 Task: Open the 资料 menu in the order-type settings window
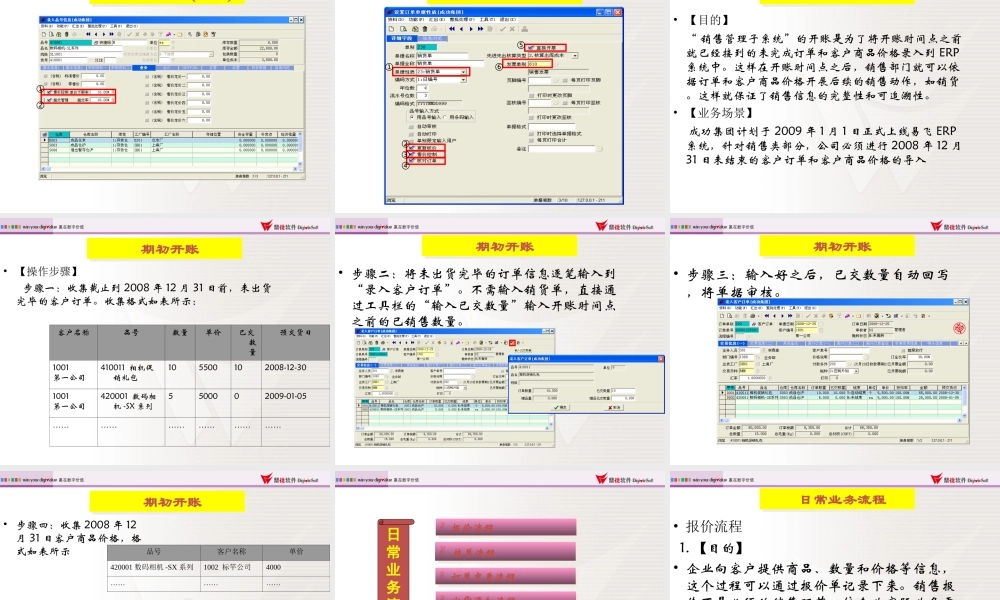pos(395,19)
